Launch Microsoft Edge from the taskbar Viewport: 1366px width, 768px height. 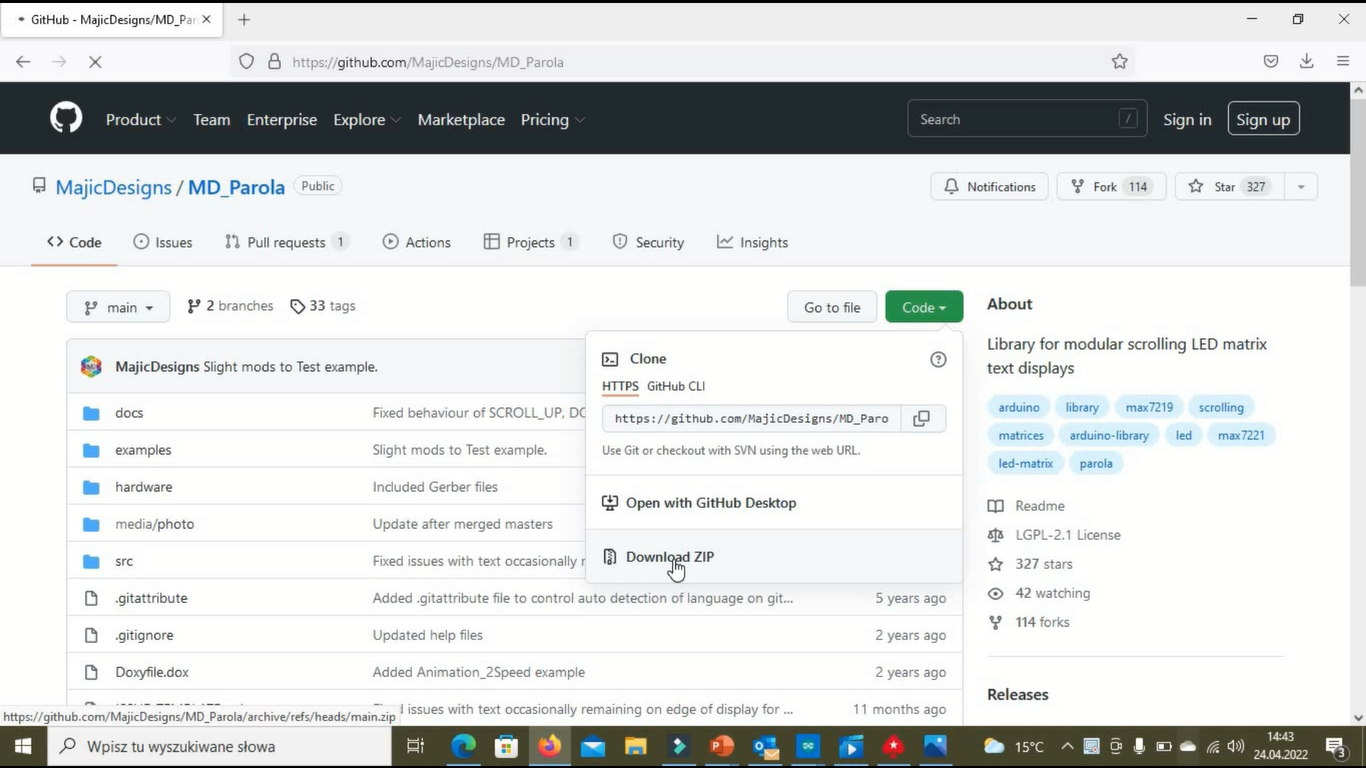[464, 747]
